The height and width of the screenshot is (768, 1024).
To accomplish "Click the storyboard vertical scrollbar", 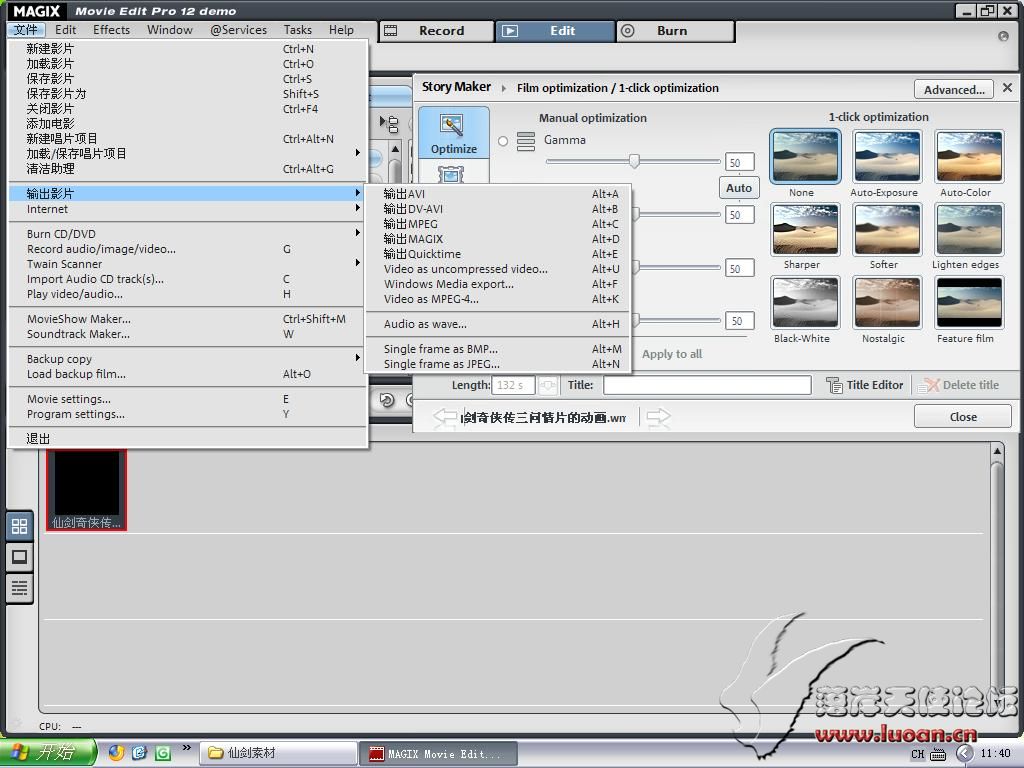I will pos(997,579).
